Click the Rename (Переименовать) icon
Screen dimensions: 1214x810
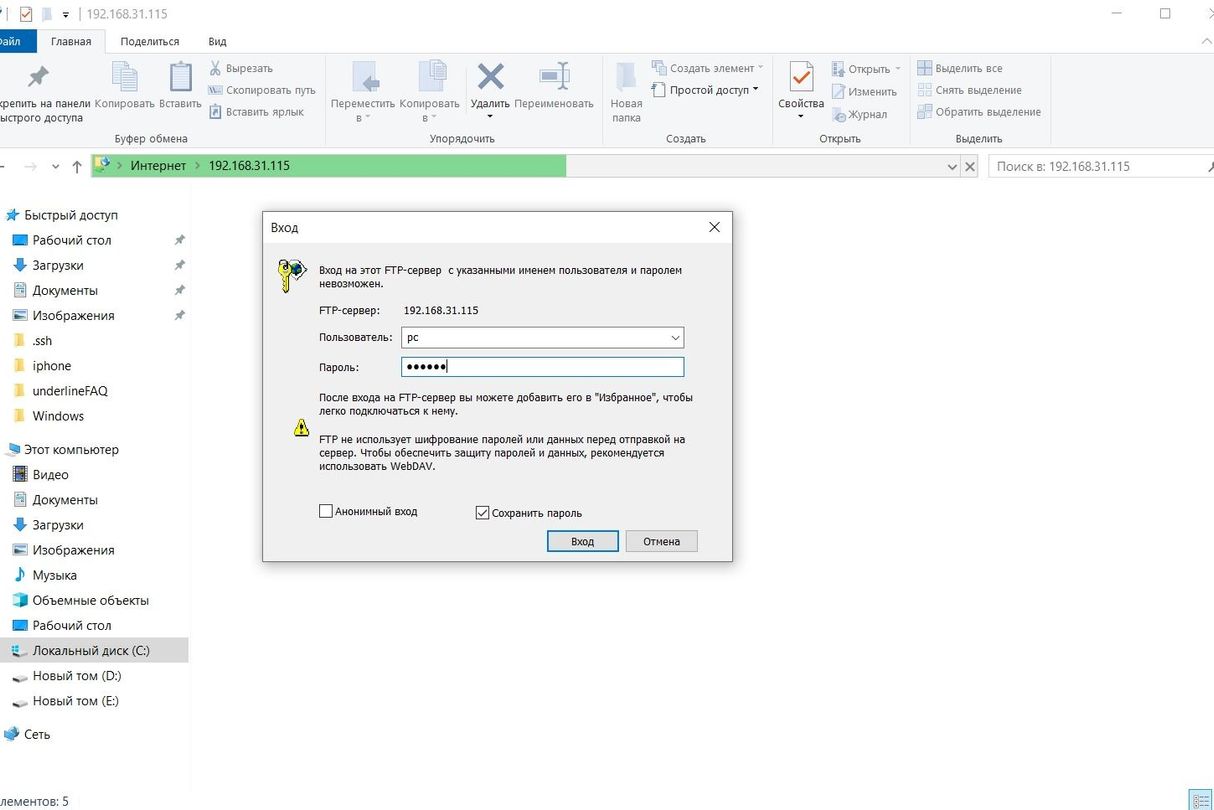point(554,77)
